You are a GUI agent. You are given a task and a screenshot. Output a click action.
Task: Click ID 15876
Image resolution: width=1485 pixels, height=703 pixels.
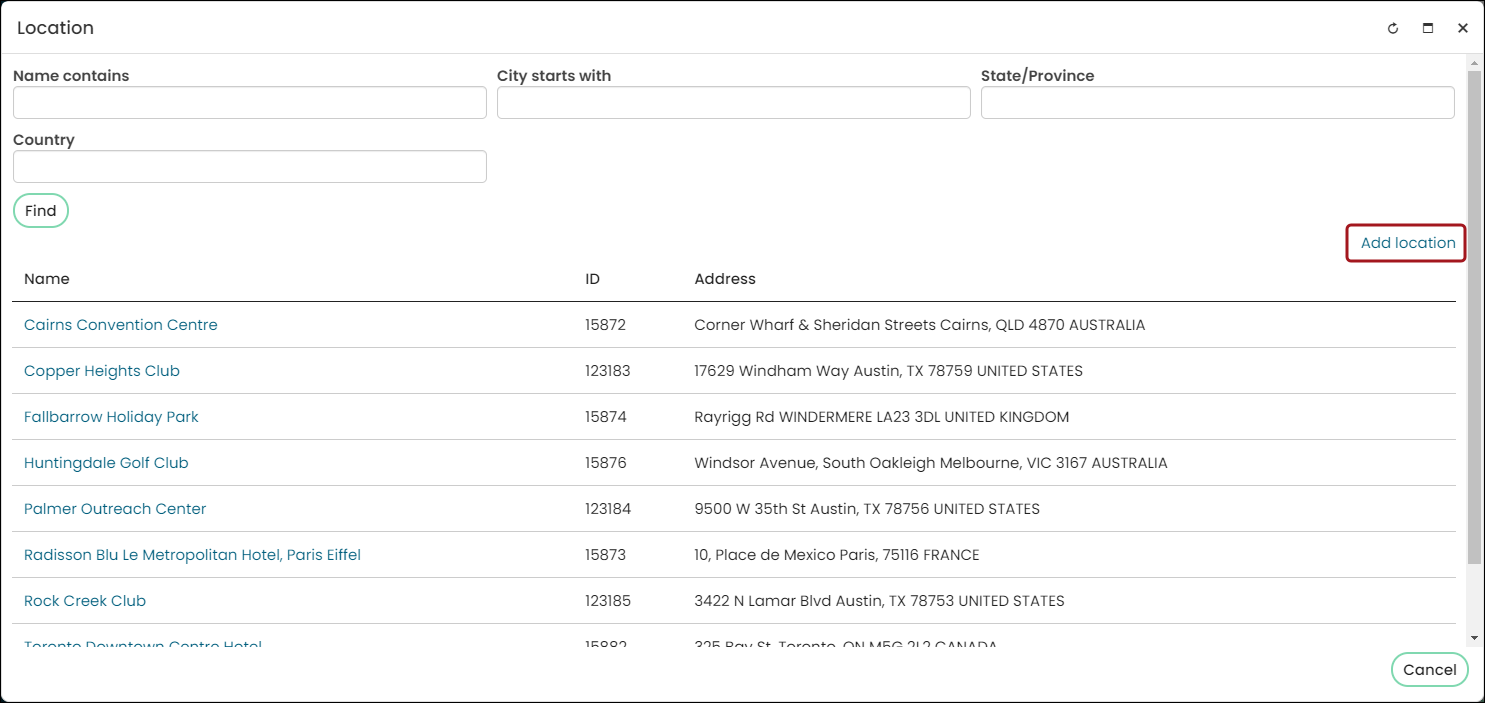(x=606, y=463)
